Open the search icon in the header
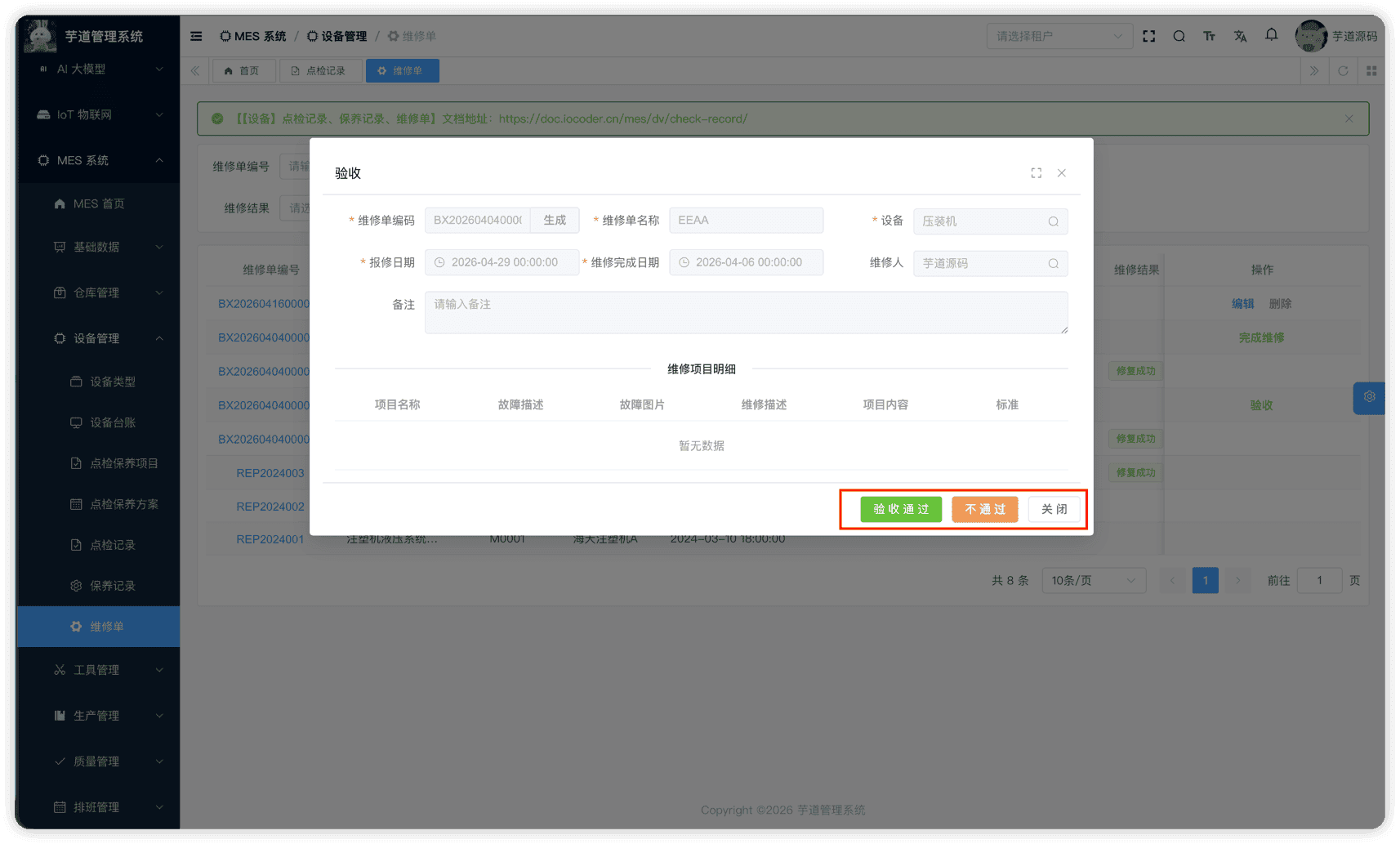This screenshot has width=1400, height=844. (1179, 36)
